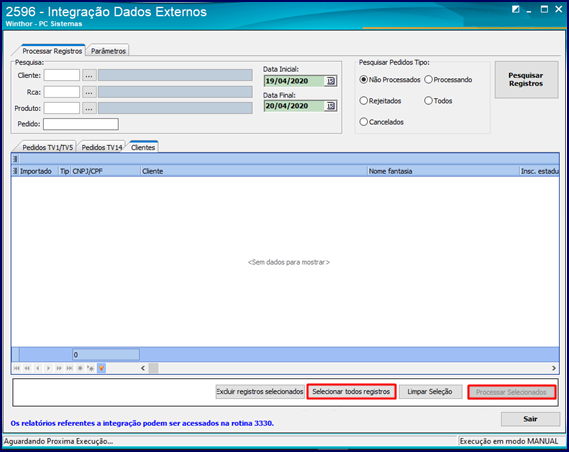Viewport: 569px width, 452px height.
Task: Click the next record arrow in navigator
Action: (x=48, y=368)
